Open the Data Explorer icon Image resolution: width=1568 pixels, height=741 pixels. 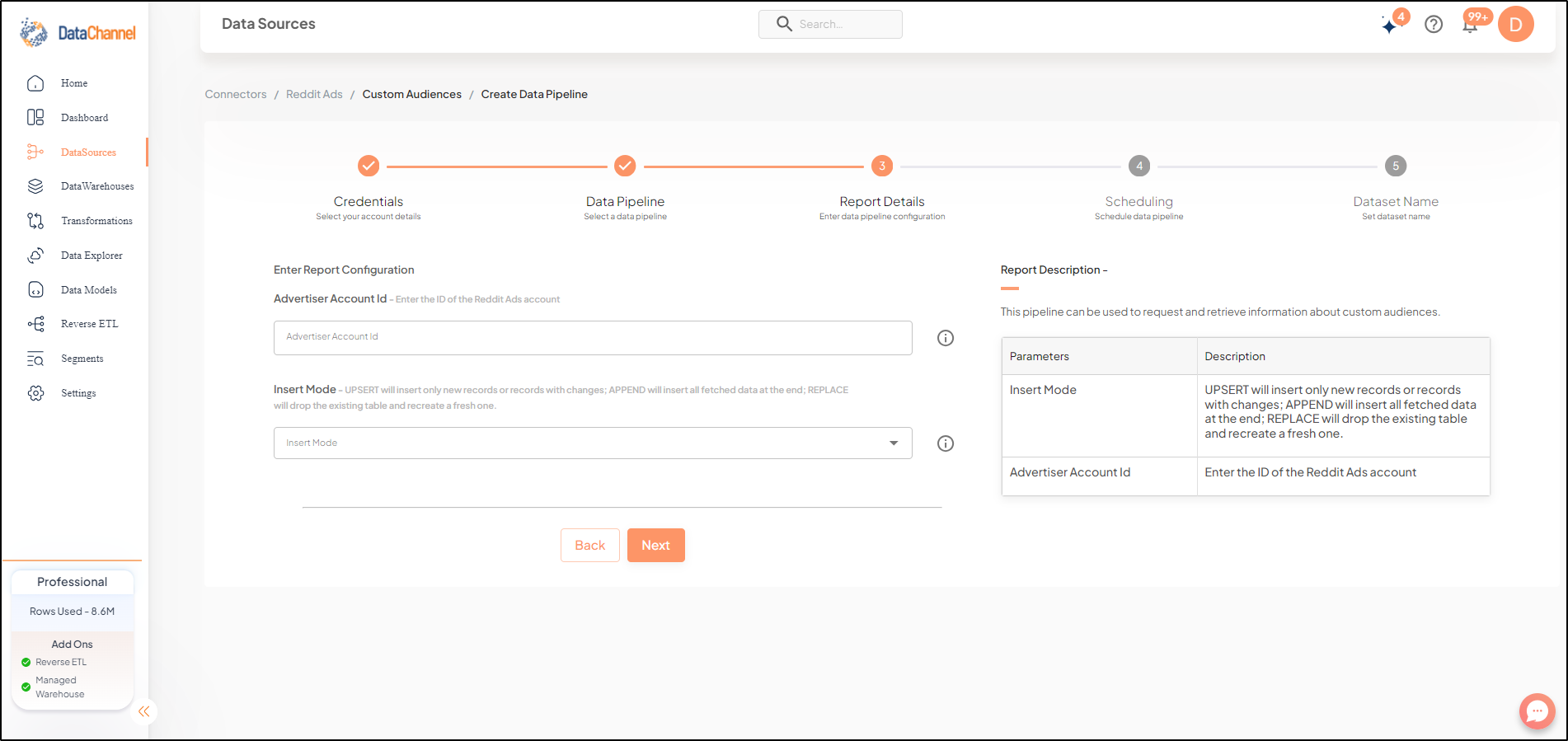coord(35,256)
